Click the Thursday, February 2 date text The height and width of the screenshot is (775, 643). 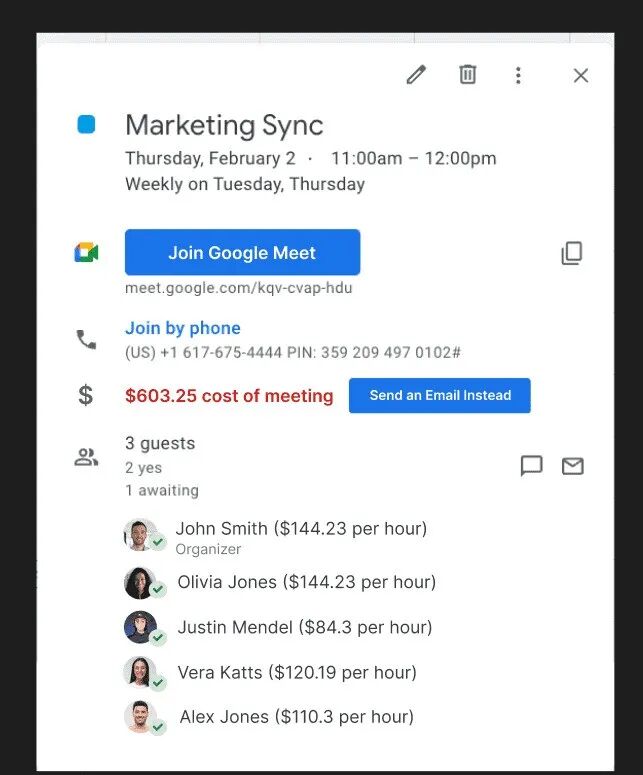pyautogui.click(x=210, y=159)
